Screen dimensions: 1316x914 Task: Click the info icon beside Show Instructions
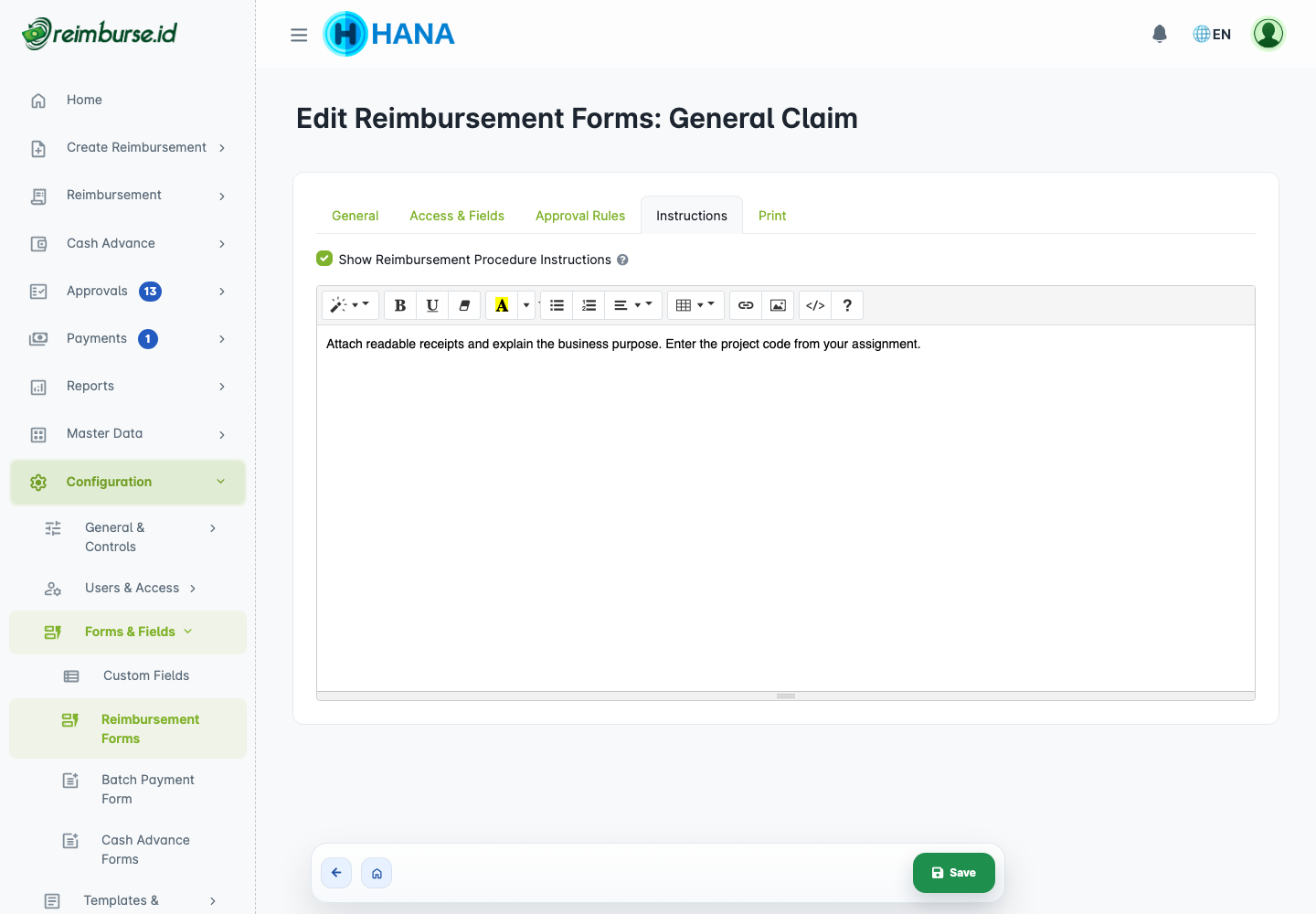click(622, 260)
